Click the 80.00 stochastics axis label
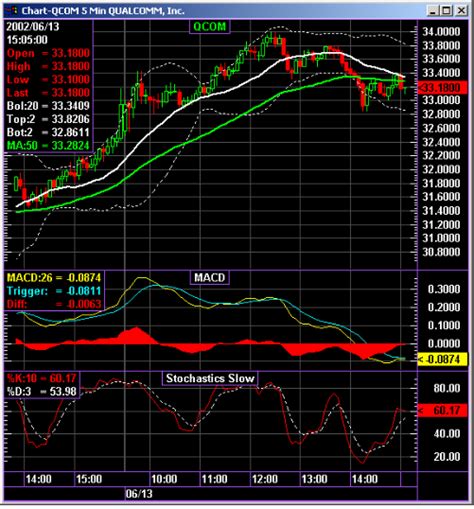Screen dimensions: 474x509 (x=447, y=388)
